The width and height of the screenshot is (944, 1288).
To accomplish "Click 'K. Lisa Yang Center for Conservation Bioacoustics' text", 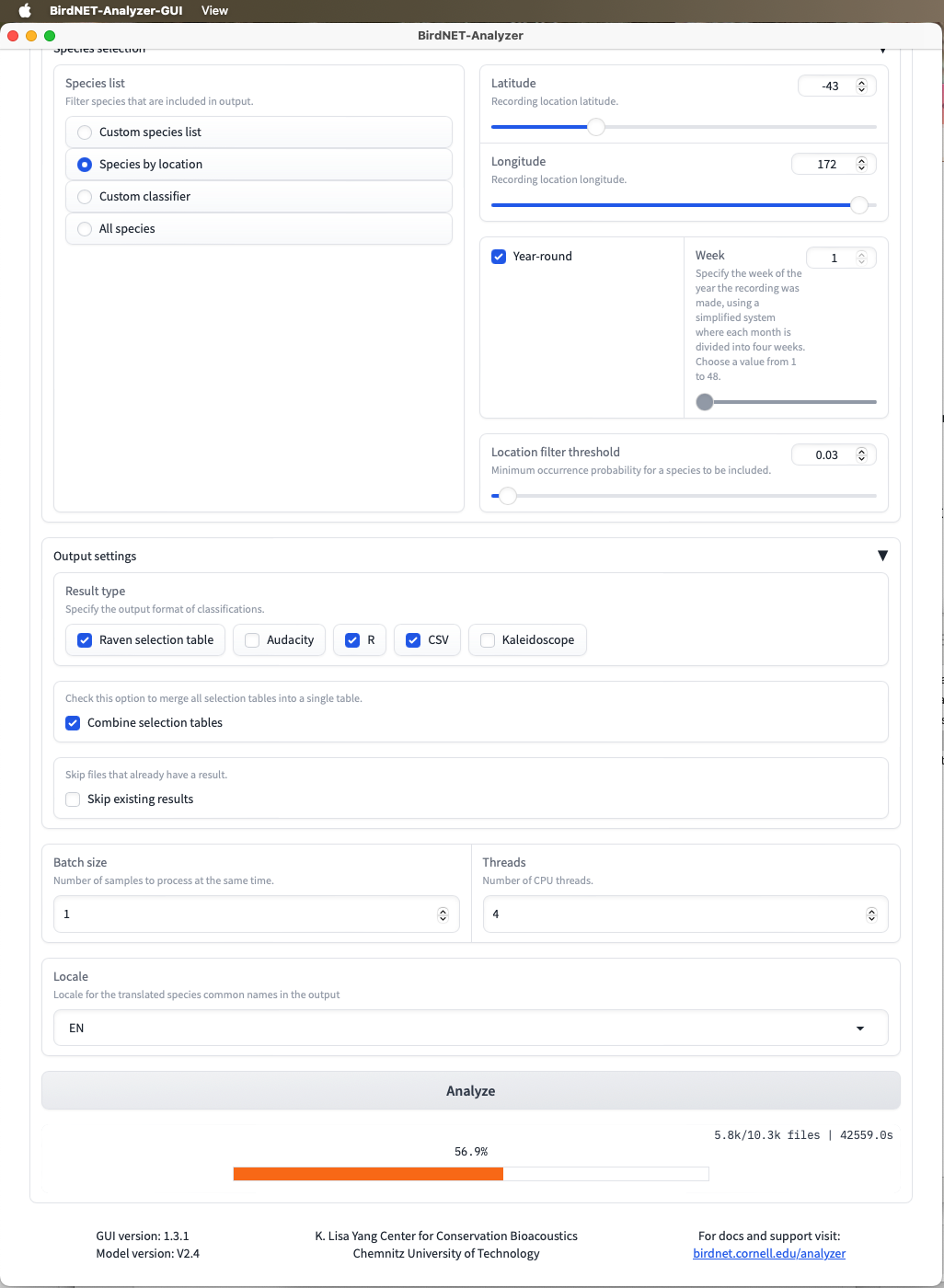I will [x=446, y=1236].
